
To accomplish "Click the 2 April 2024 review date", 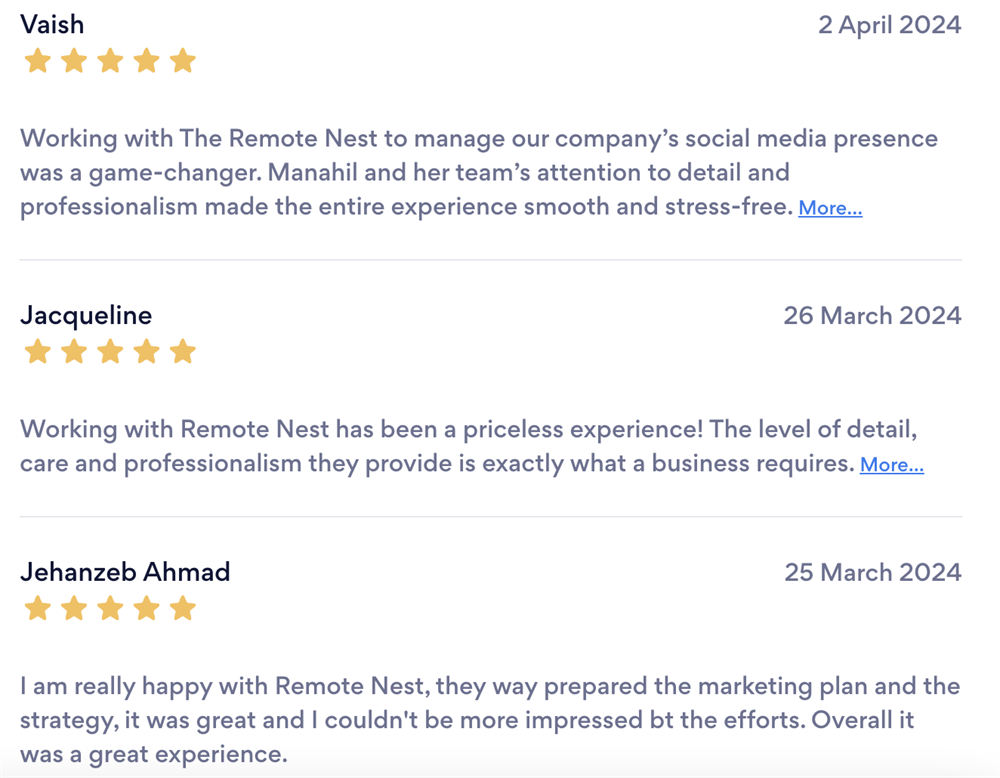I will tap(889, 25).
